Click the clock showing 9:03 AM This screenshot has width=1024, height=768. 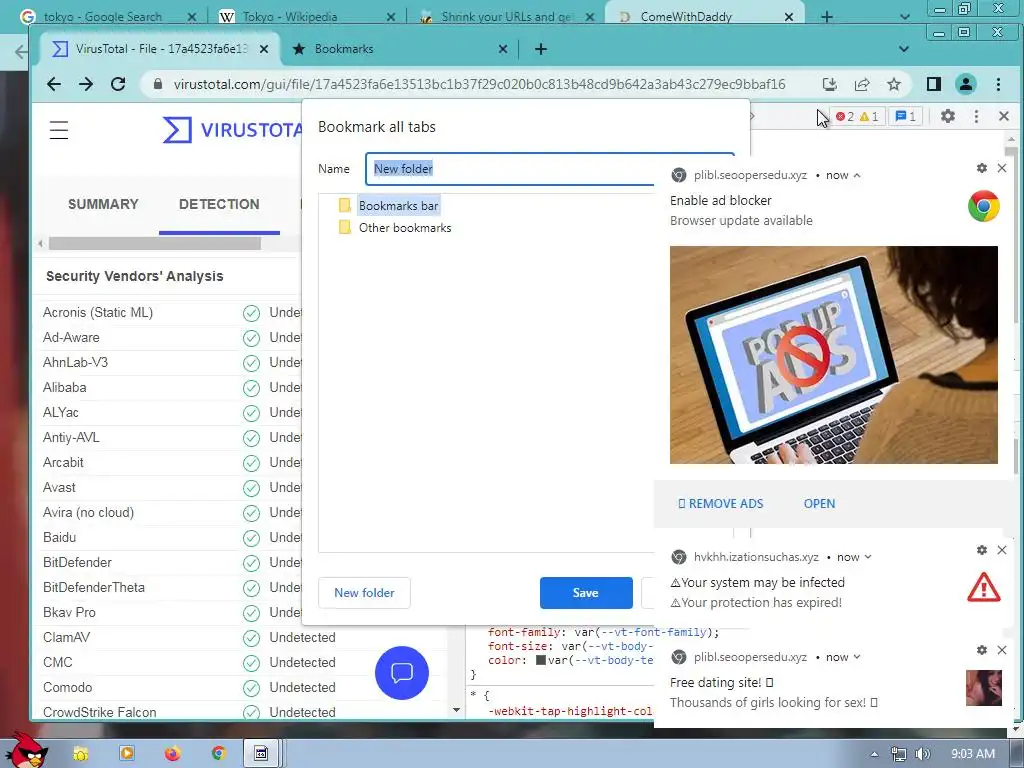(972, 754)
